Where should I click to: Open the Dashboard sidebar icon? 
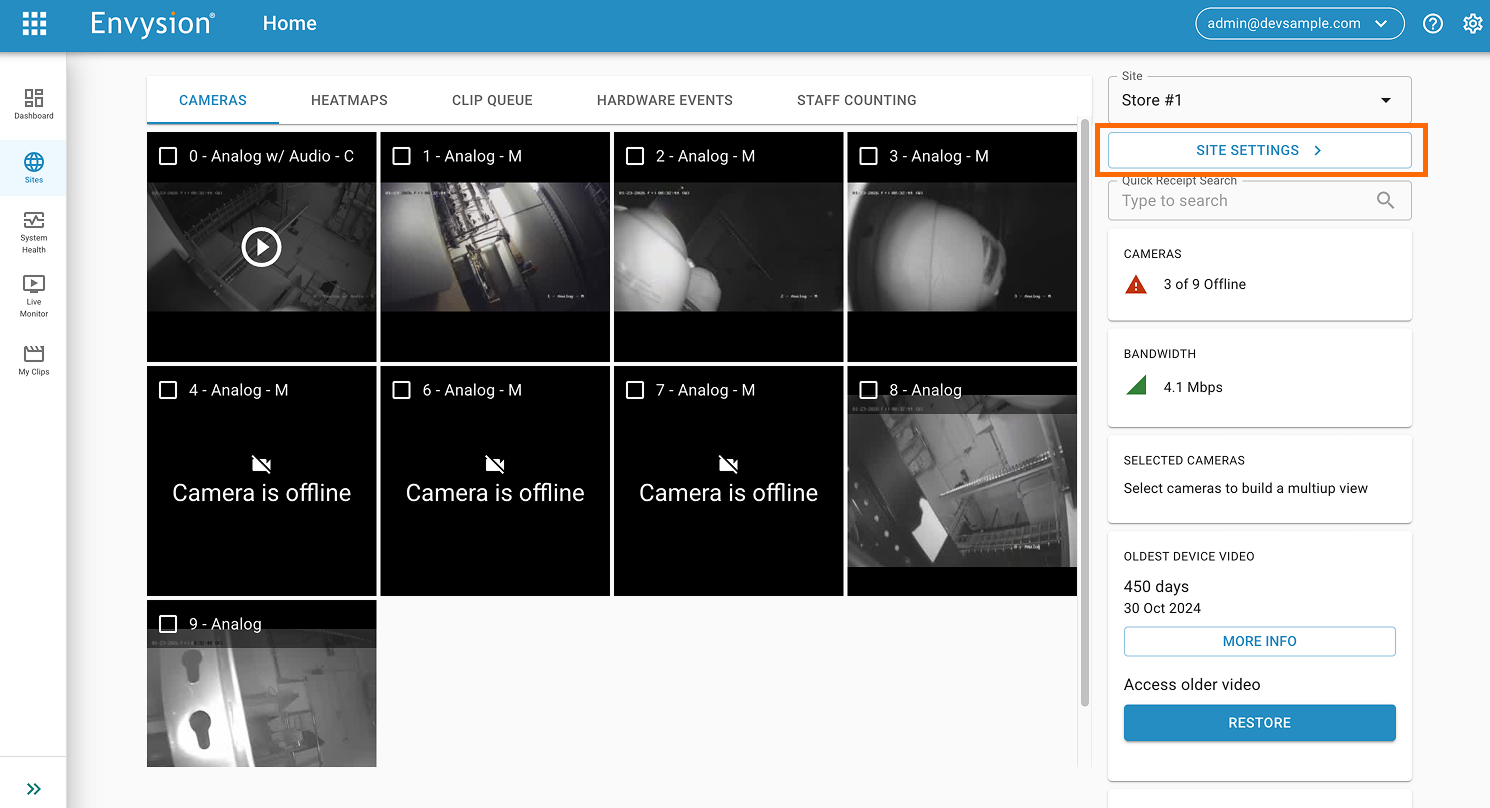click(34, 103)
